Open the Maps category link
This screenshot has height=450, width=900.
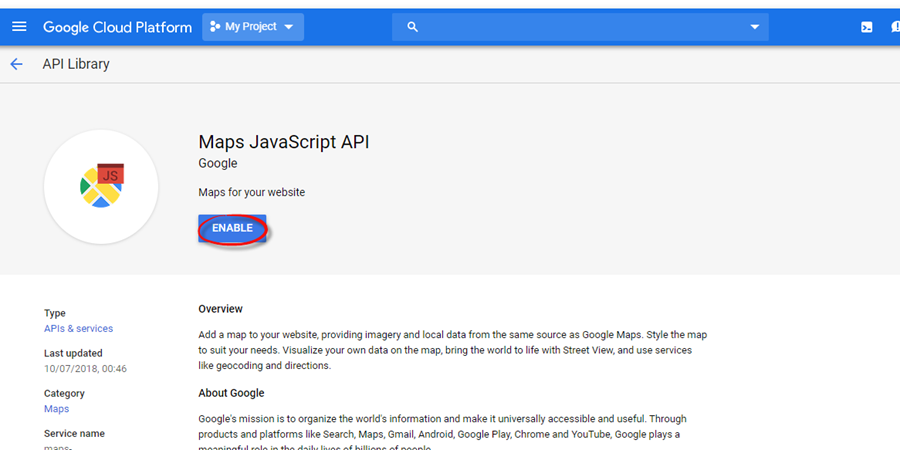click(x=56, y=409)
